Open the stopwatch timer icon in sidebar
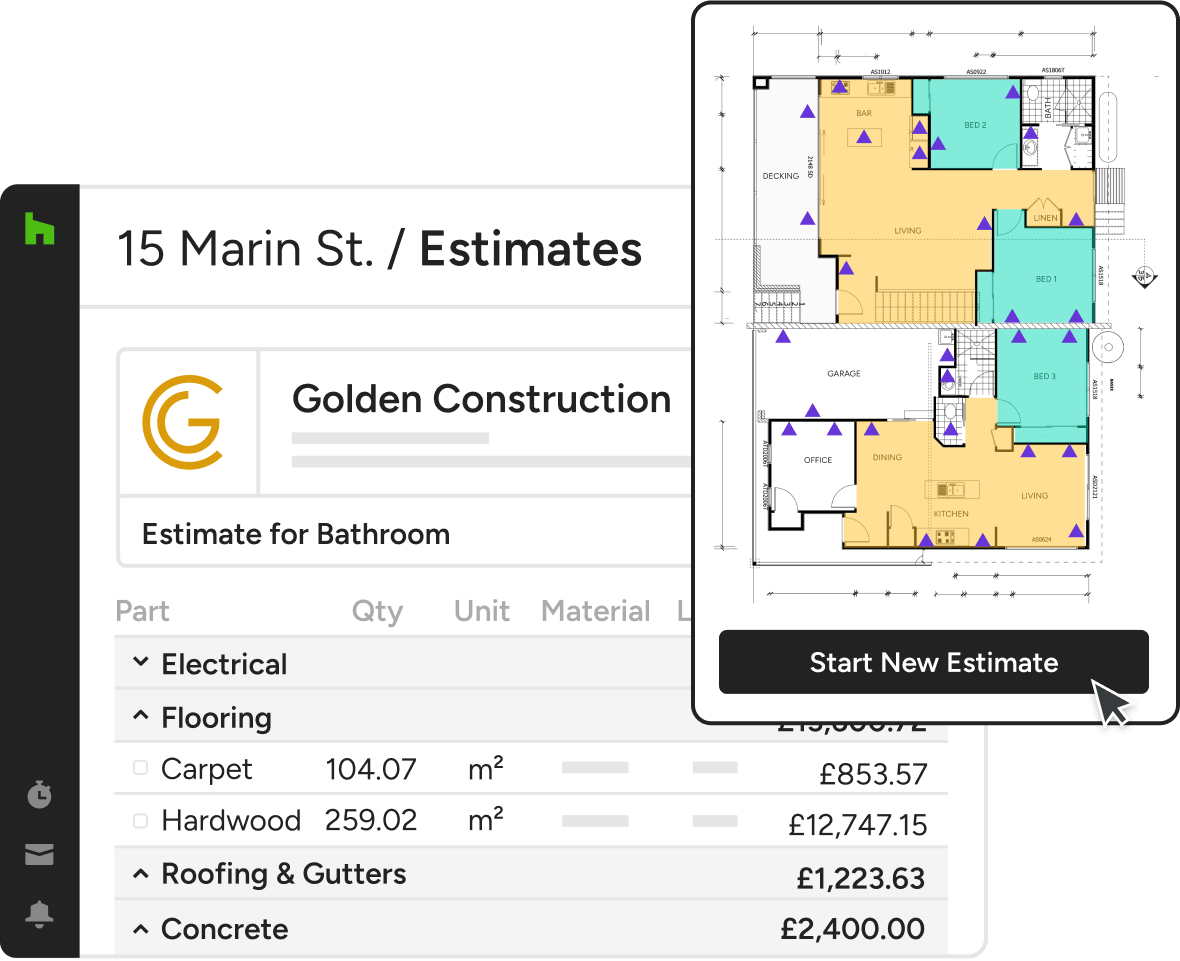This screenshot has height=961, width=1180. 39,795
